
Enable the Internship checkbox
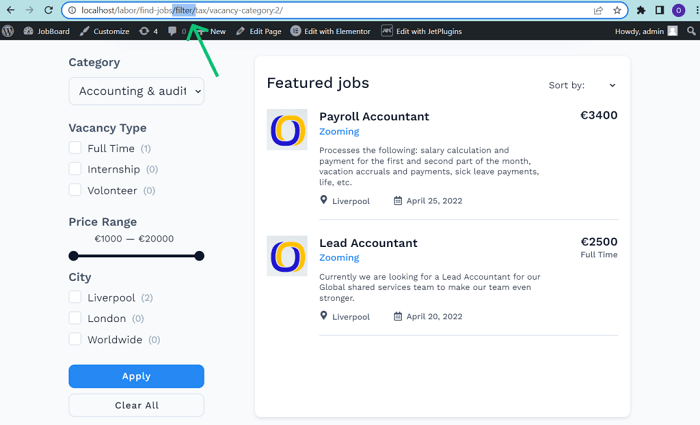point(75,169)
